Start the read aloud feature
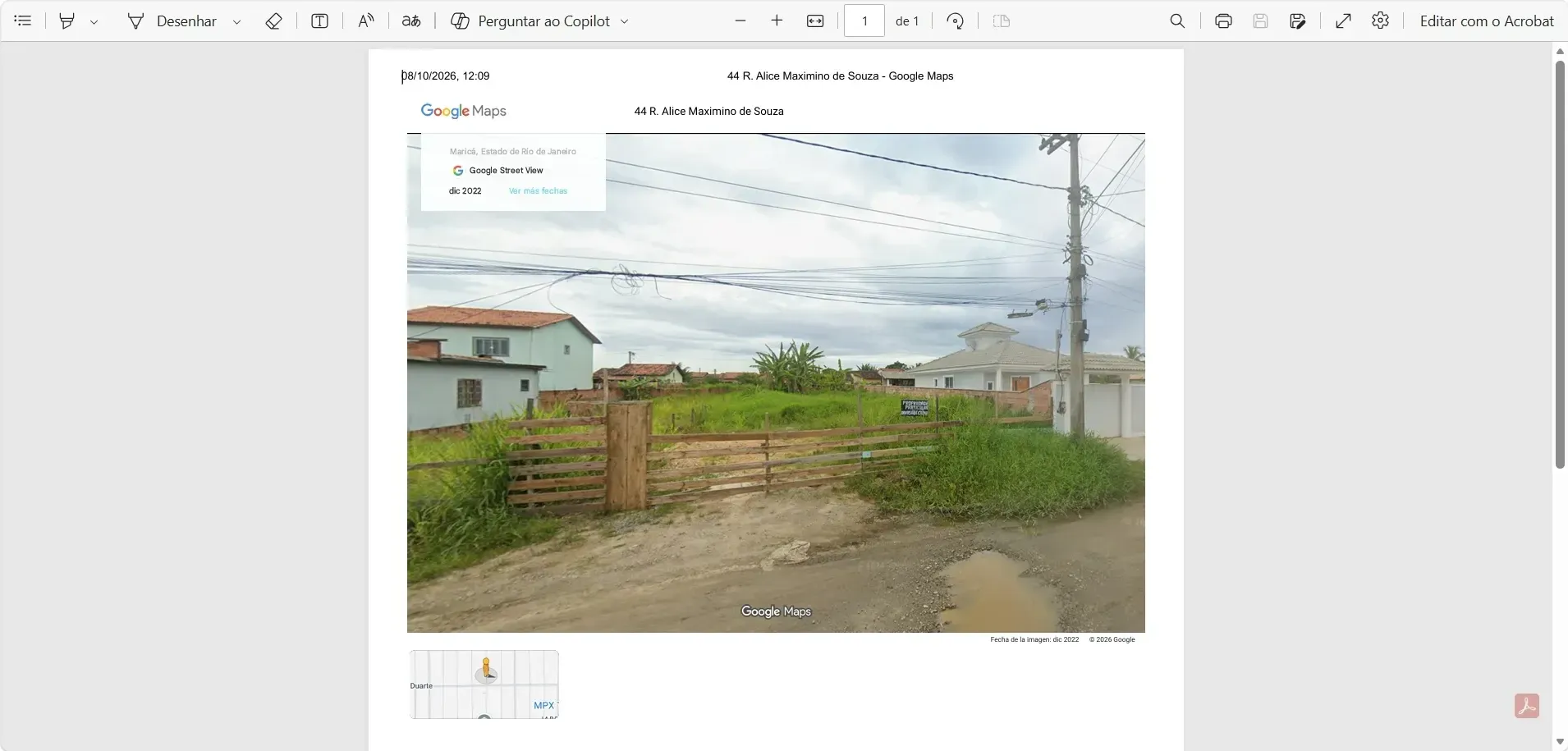 point(366,21)
